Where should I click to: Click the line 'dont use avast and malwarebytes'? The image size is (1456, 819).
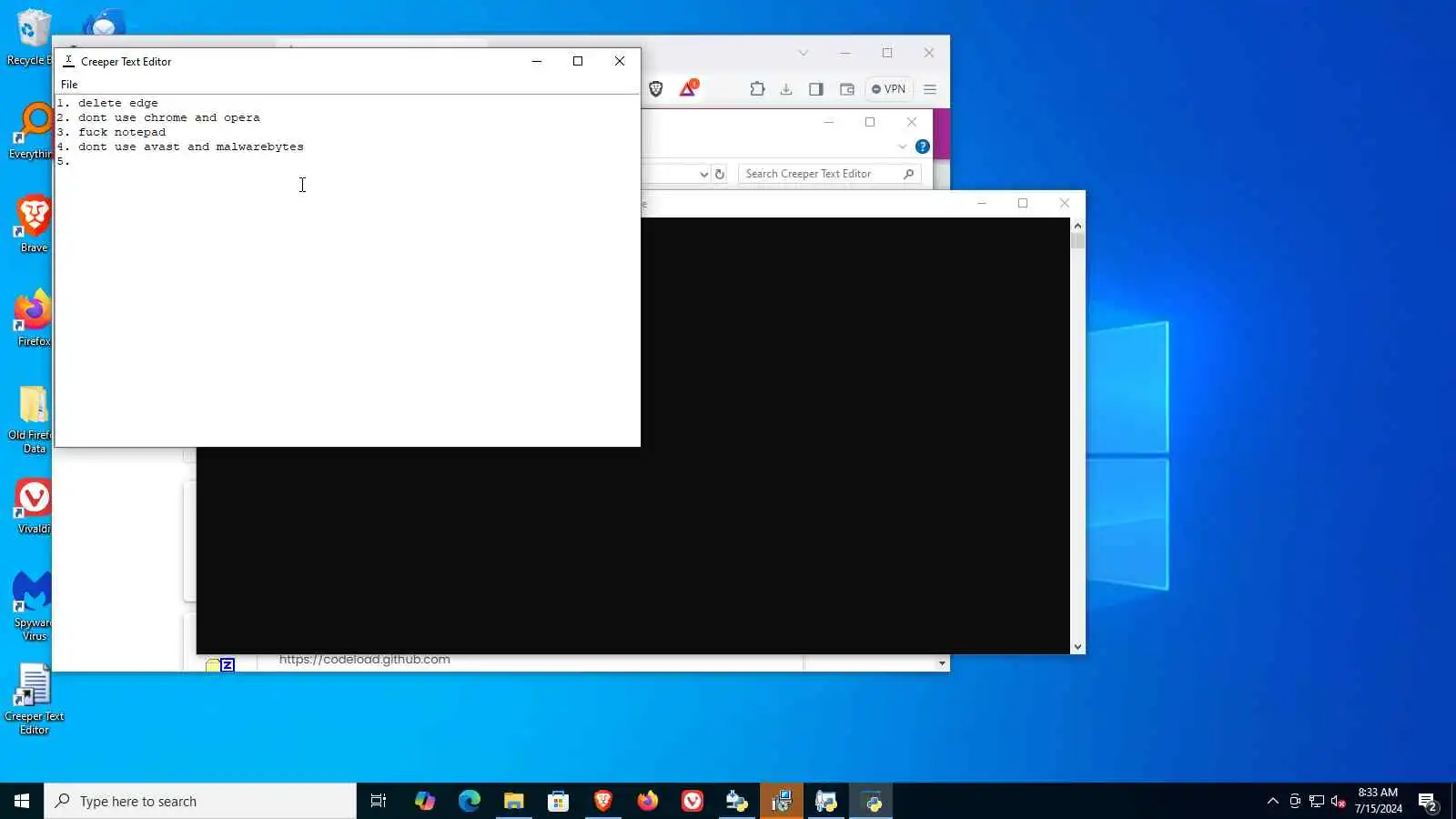[190, 147]
